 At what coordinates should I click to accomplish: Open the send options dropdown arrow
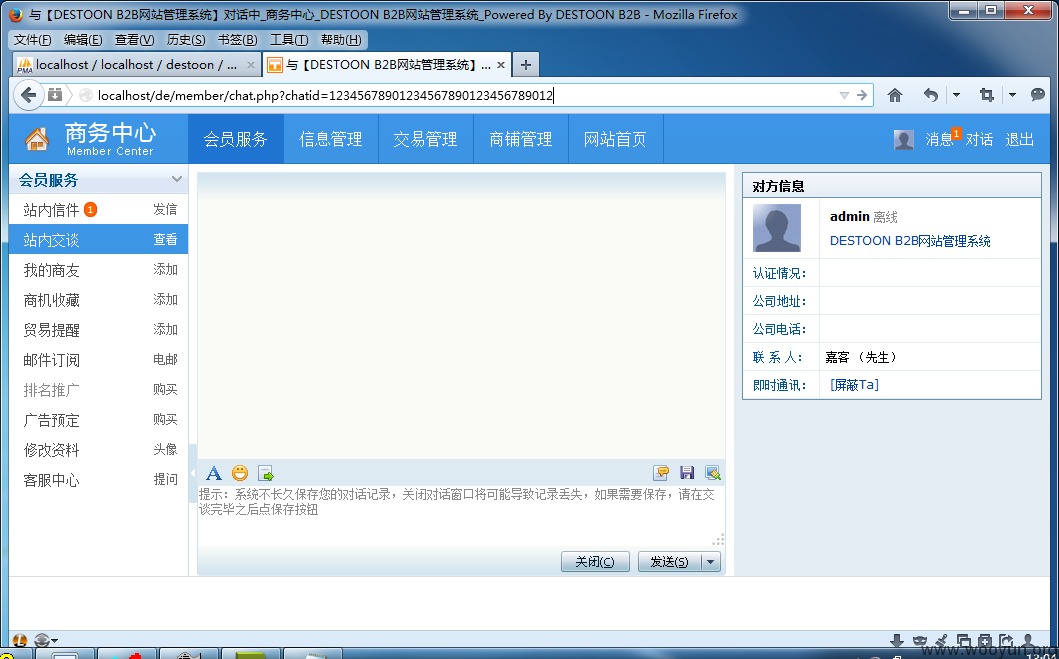coord(711,562)
